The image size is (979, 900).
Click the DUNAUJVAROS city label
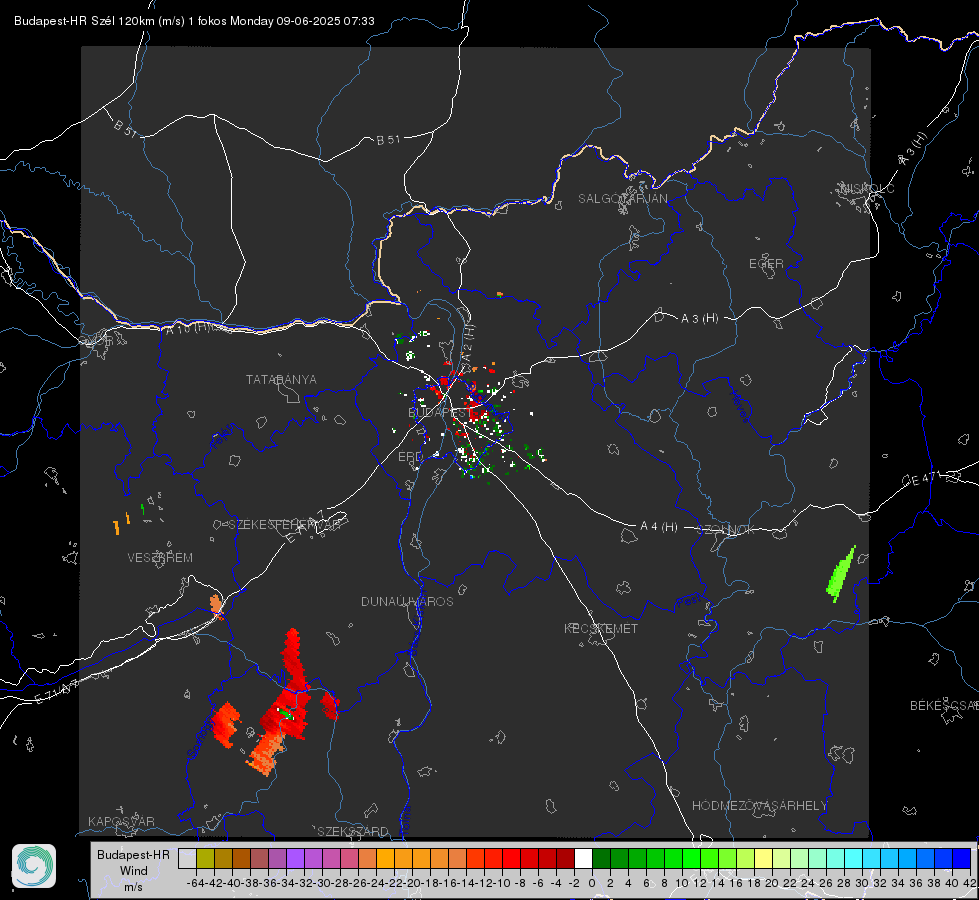tap(407, 601)
